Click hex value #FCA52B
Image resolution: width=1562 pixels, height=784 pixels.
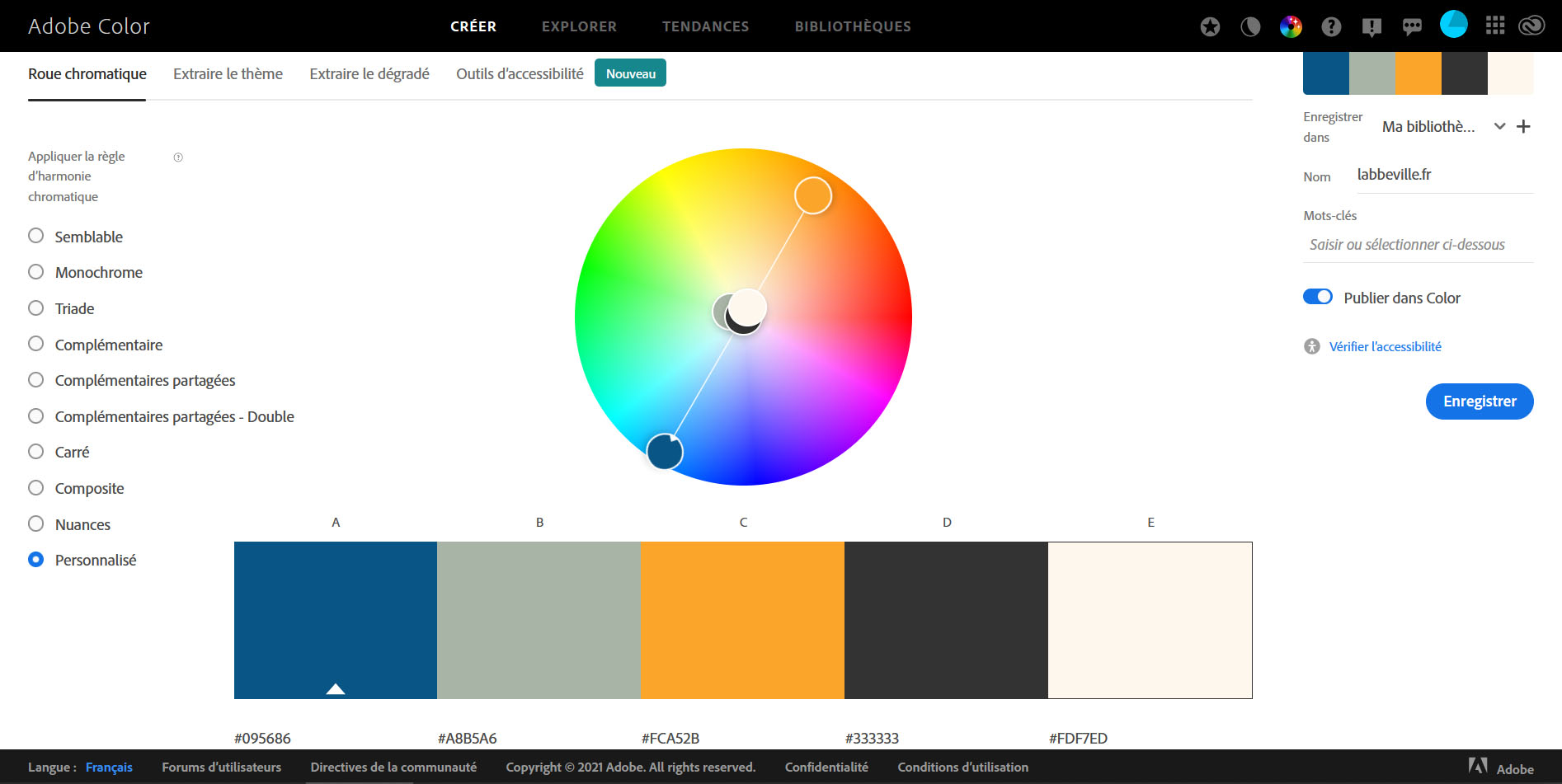pyautogui.click(x=670, y=738)
